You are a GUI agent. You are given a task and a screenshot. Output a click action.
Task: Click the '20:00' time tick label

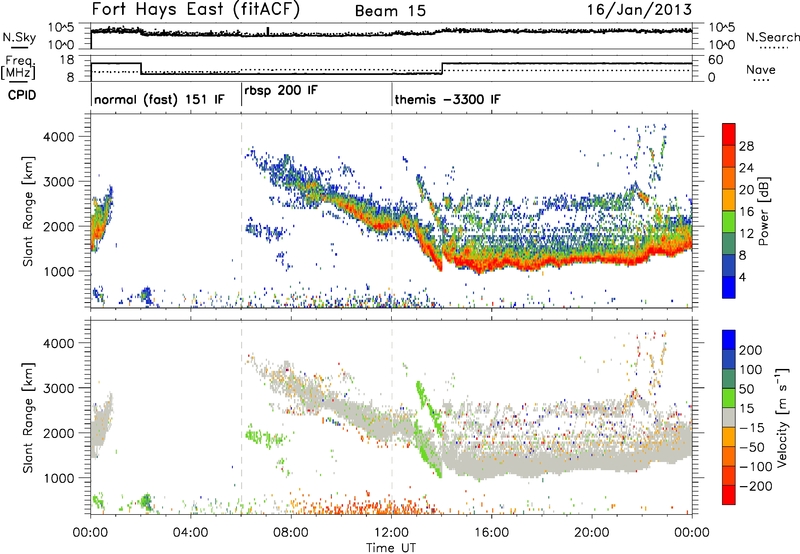click(592, 533)
